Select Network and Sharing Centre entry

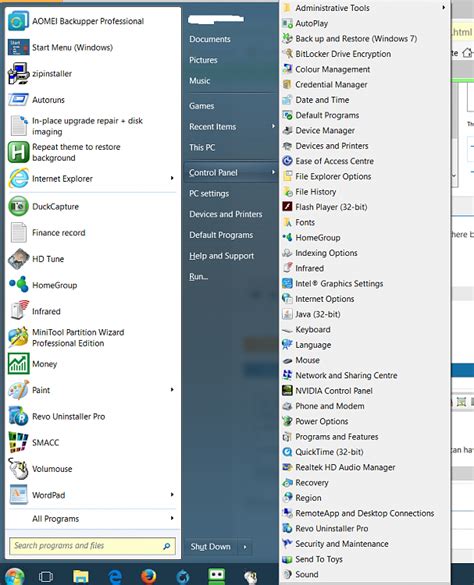(x=346, y=375)
